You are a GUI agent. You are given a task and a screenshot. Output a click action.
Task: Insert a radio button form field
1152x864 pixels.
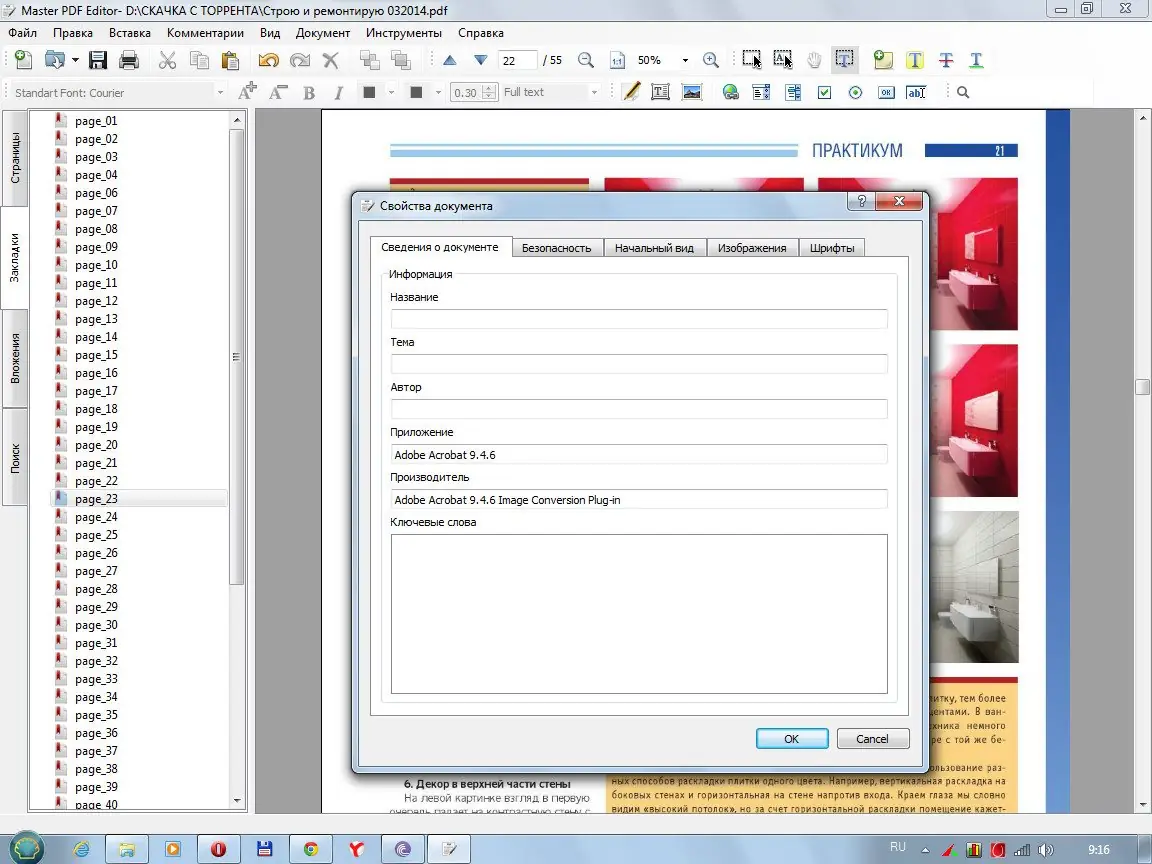(855, 93)
